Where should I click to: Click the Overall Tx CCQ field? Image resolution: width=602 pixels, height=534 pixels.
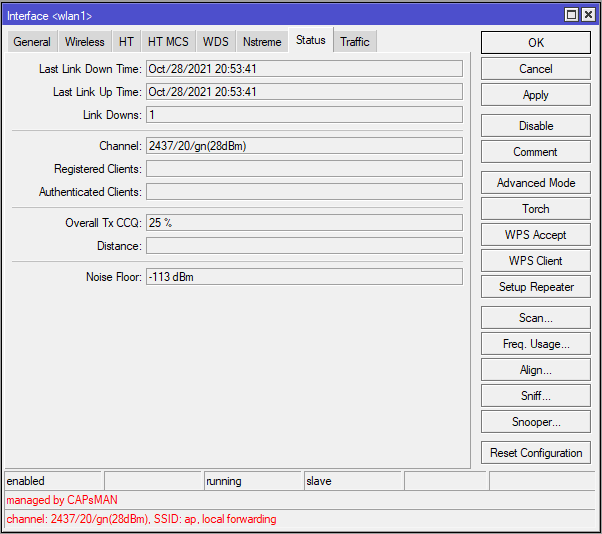pyautogui.click(x=304, y=223)
